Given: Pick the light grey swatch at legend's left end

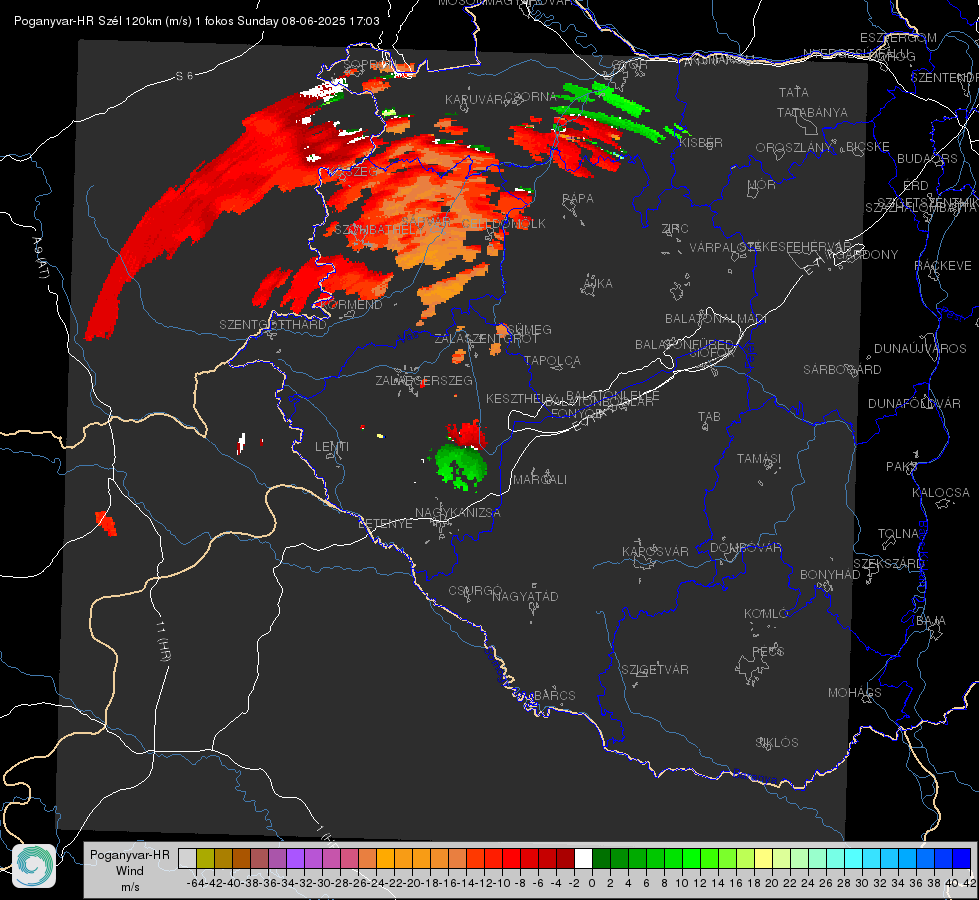Looking at the screenshot, I should [x=187, y=858].
